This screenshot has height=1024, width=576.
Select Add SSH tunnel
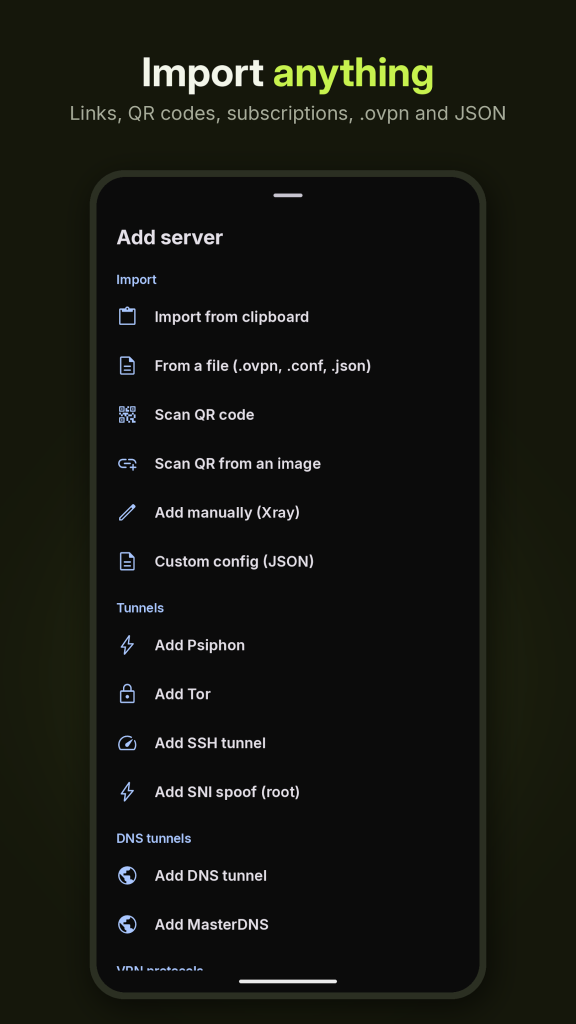pos(288,743)
